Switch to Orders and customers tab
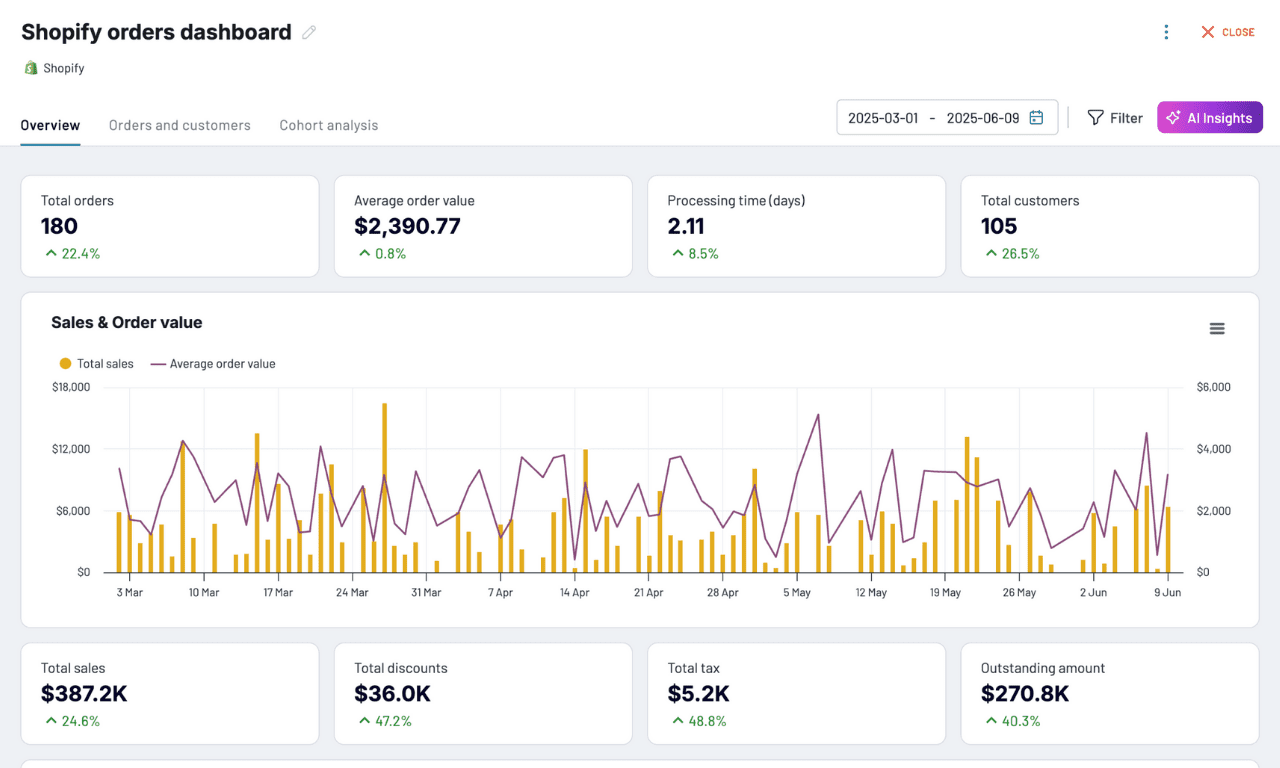Screen dimensions: 1280x768 pos(180,125)
